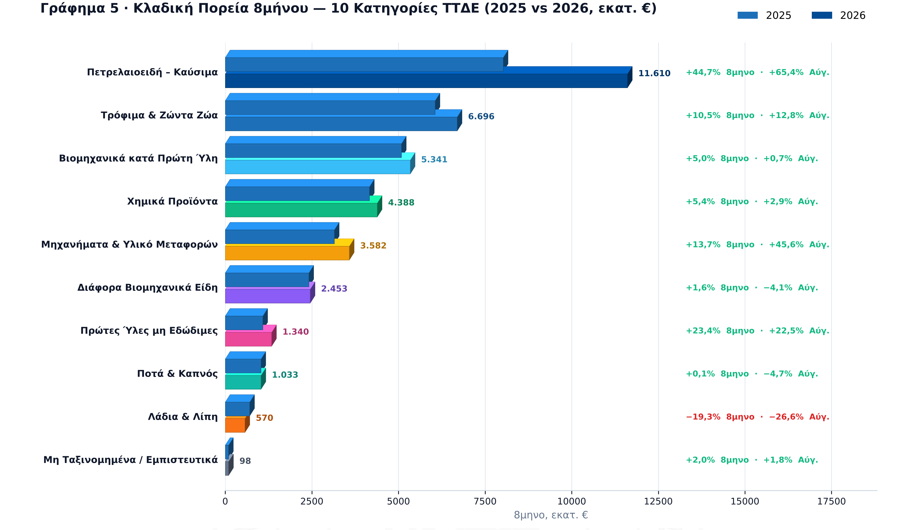
Task: Click the Πετρελαιοειδή – Καύσιμα category label
Action: point(153,73)
